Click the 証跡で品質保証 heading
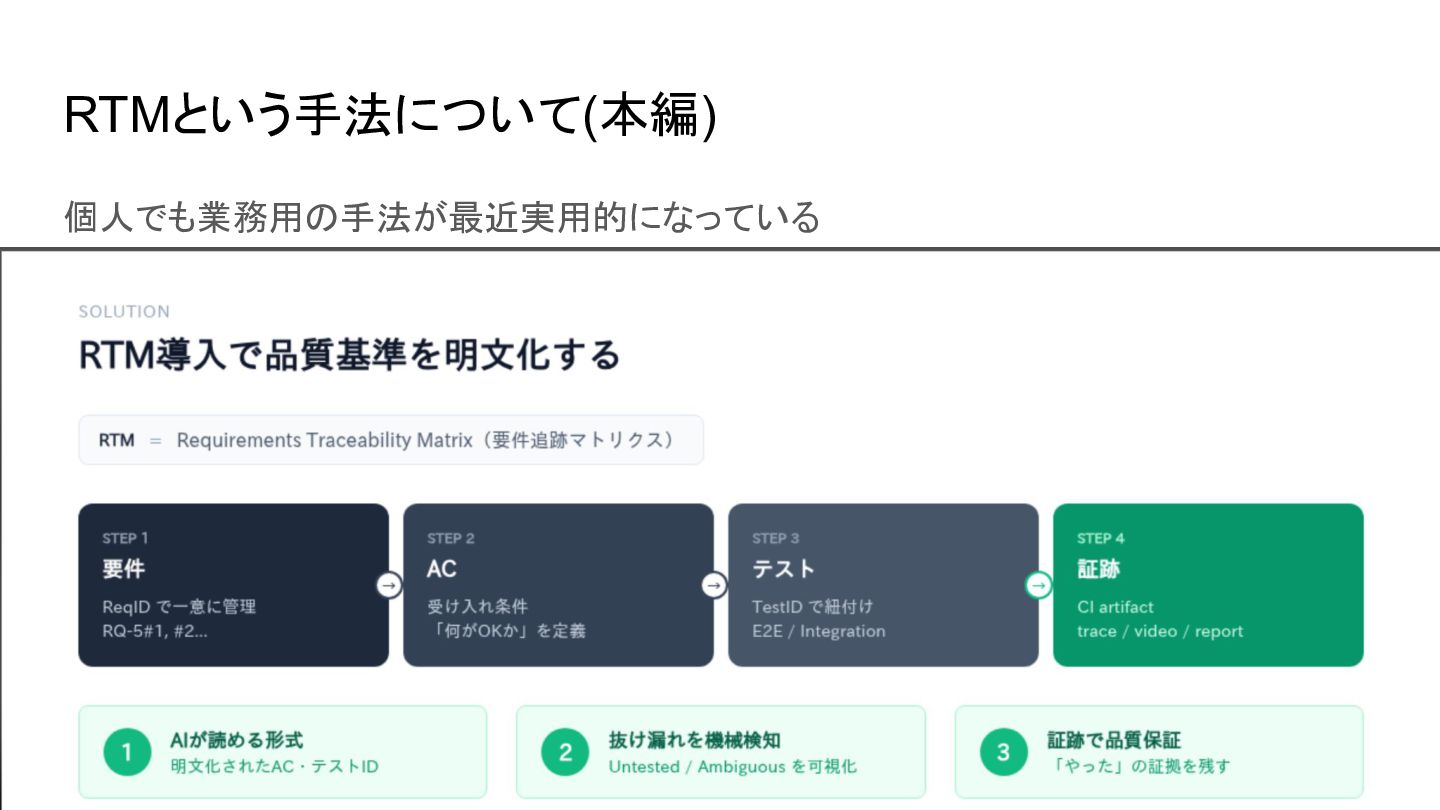This screenshot has height=810, width=1440. (1113, 740)
